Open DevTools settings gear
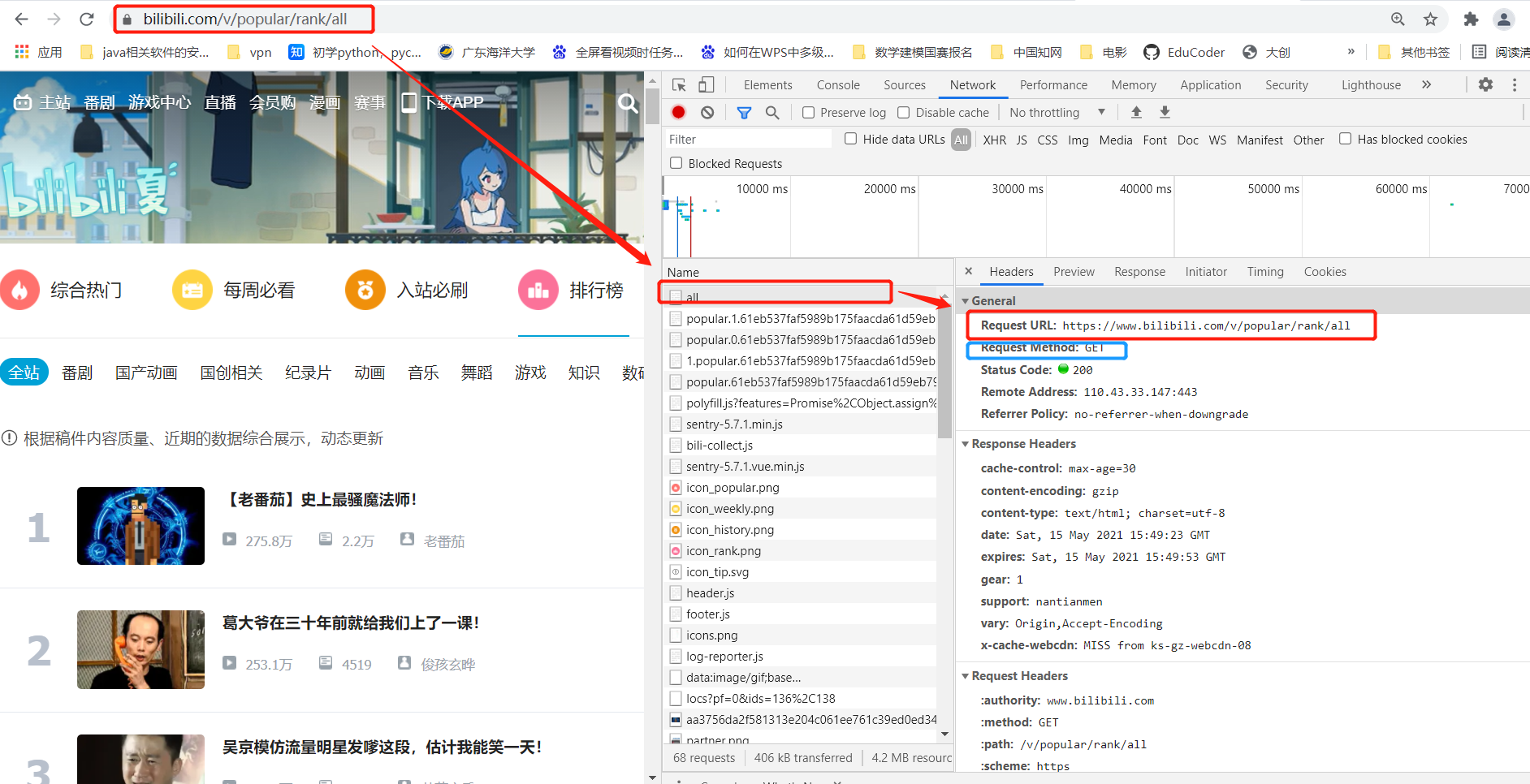Image resolution: width=1530 pixels, height=784 pixels. pyautogui.click(x=1485, y=84)
